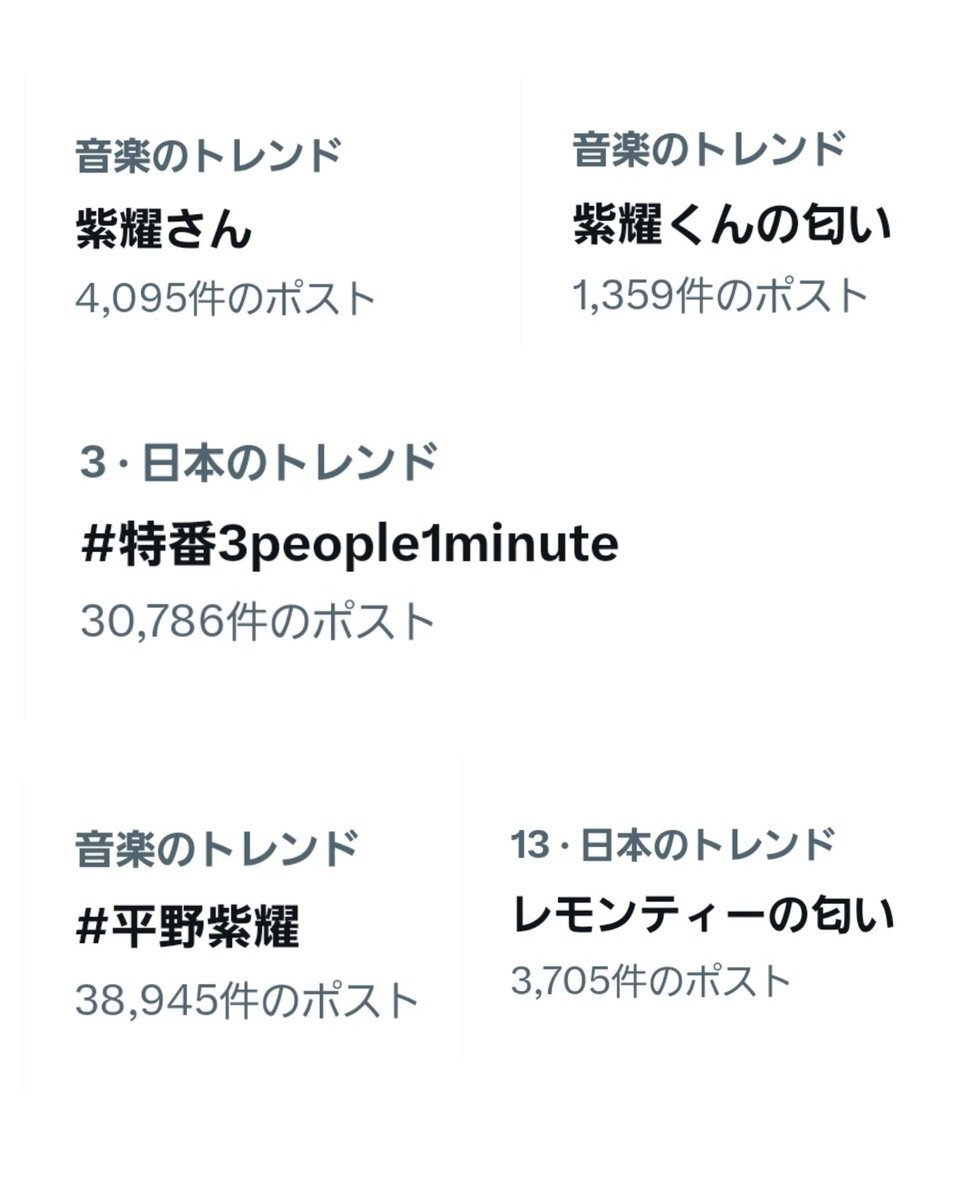This screenshot has width=960, height=1200.
Task: Open the レモンティーの匂い trend
Action: coord(702,917)
